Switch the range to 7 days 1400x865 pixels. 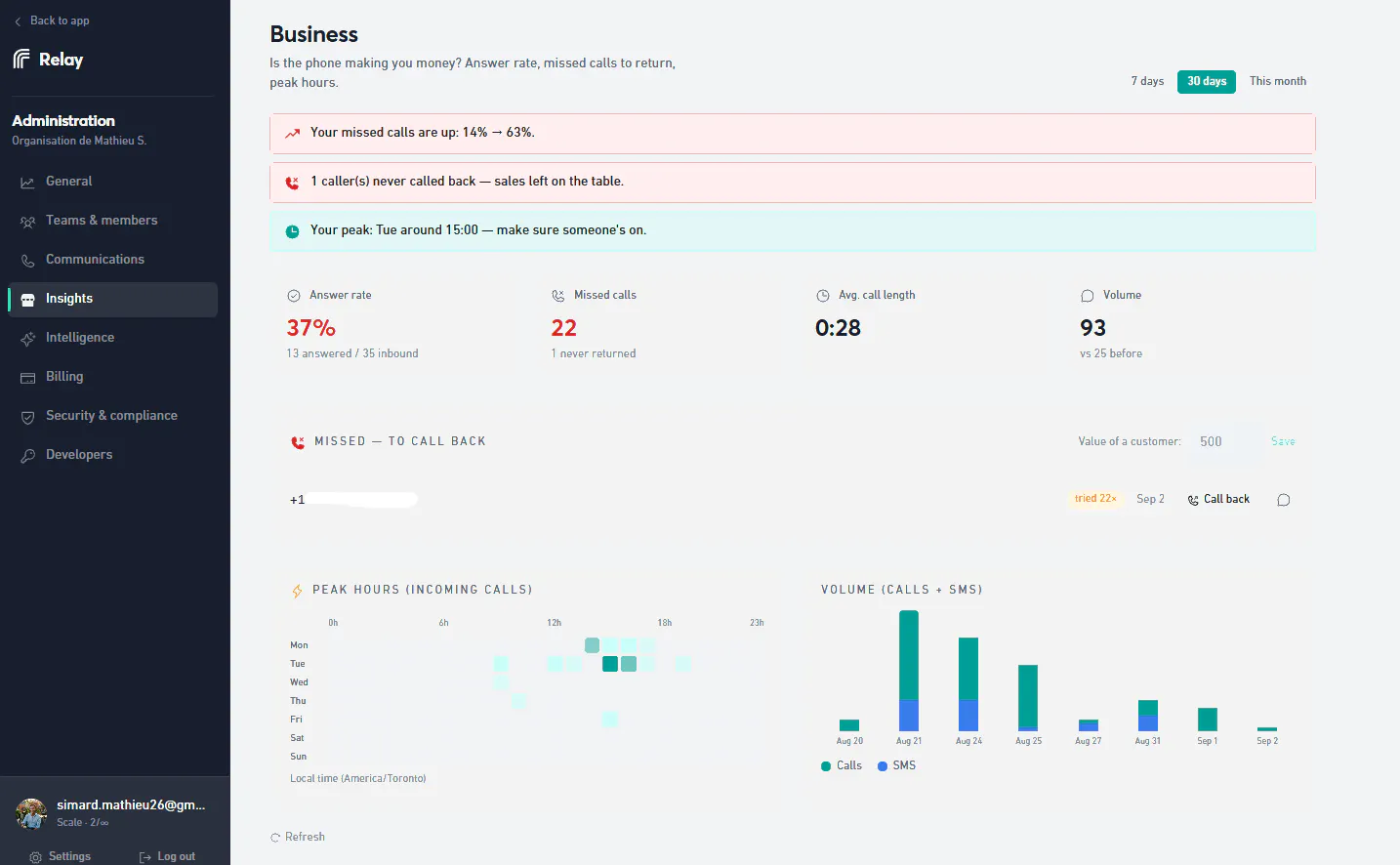coord(1147,81)
